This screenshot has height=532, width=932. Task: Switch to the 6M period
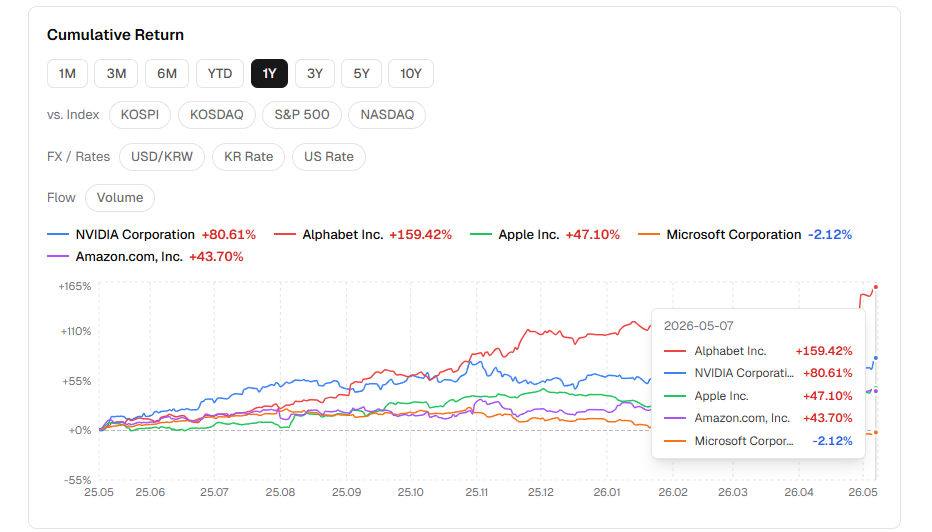(167, 74)
